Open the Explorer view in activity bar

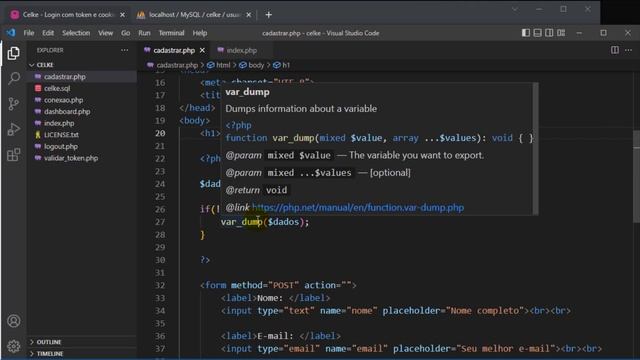(13, 53)
